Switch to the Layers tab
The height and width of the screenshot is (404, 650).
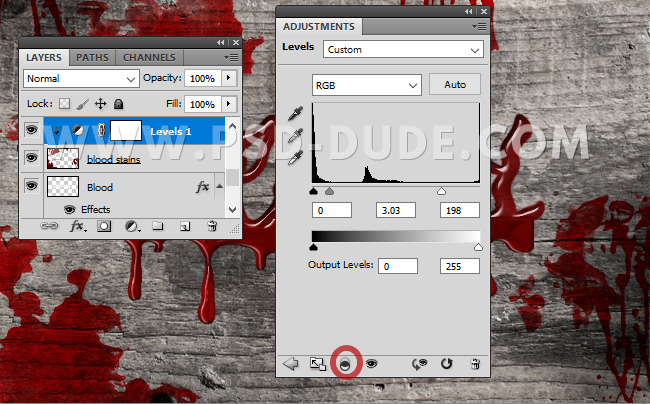pyautogui.click(x=44, y=57)
